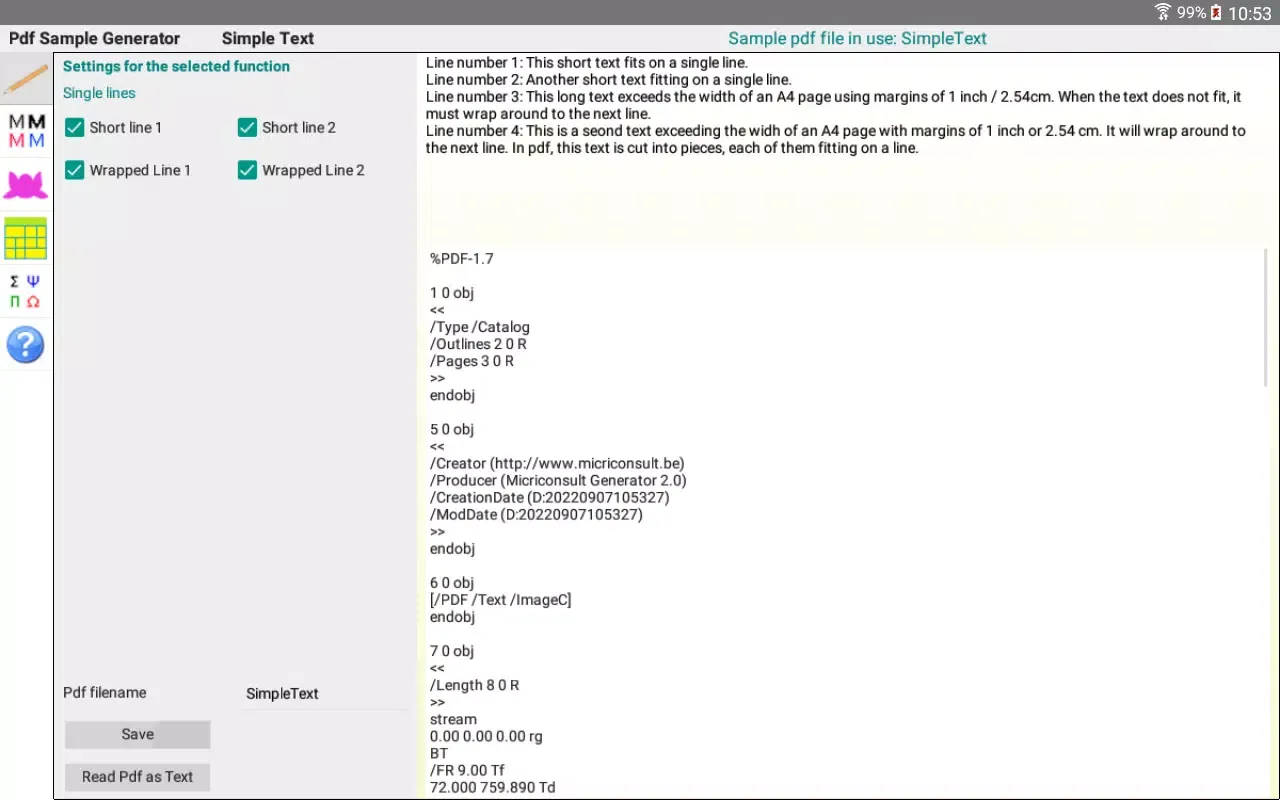1280x800 pixels.
Task: Click the Save button
Action: (x=138, y=734)
